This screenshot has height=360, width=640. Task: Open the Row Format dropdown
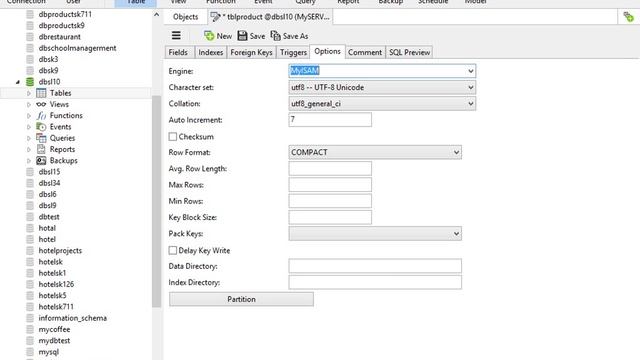tap(456, 152)
